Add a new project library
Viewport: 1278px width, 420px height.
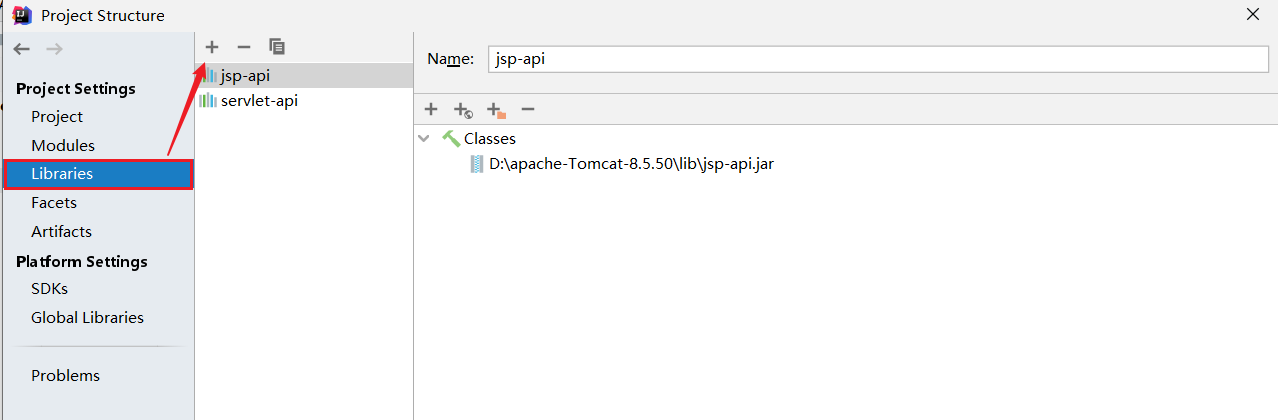pos(211,46)
